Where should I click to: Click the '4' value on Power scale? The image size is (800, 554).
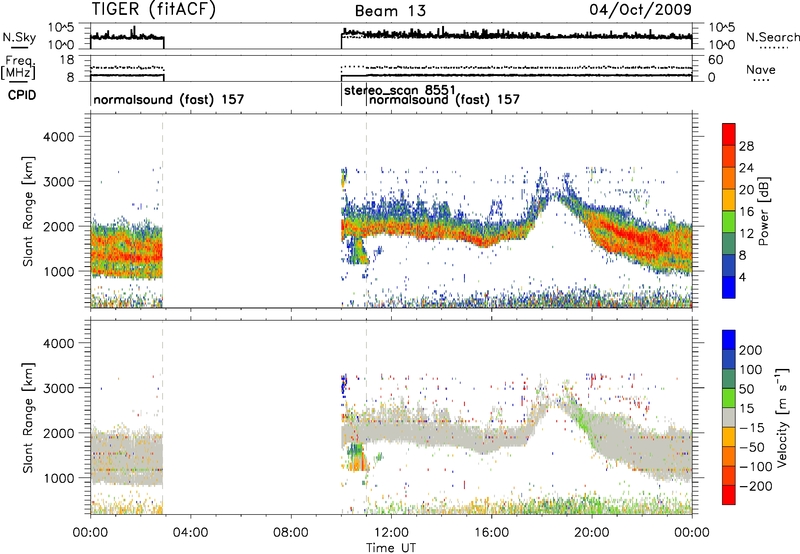click(x=742, y=277)
